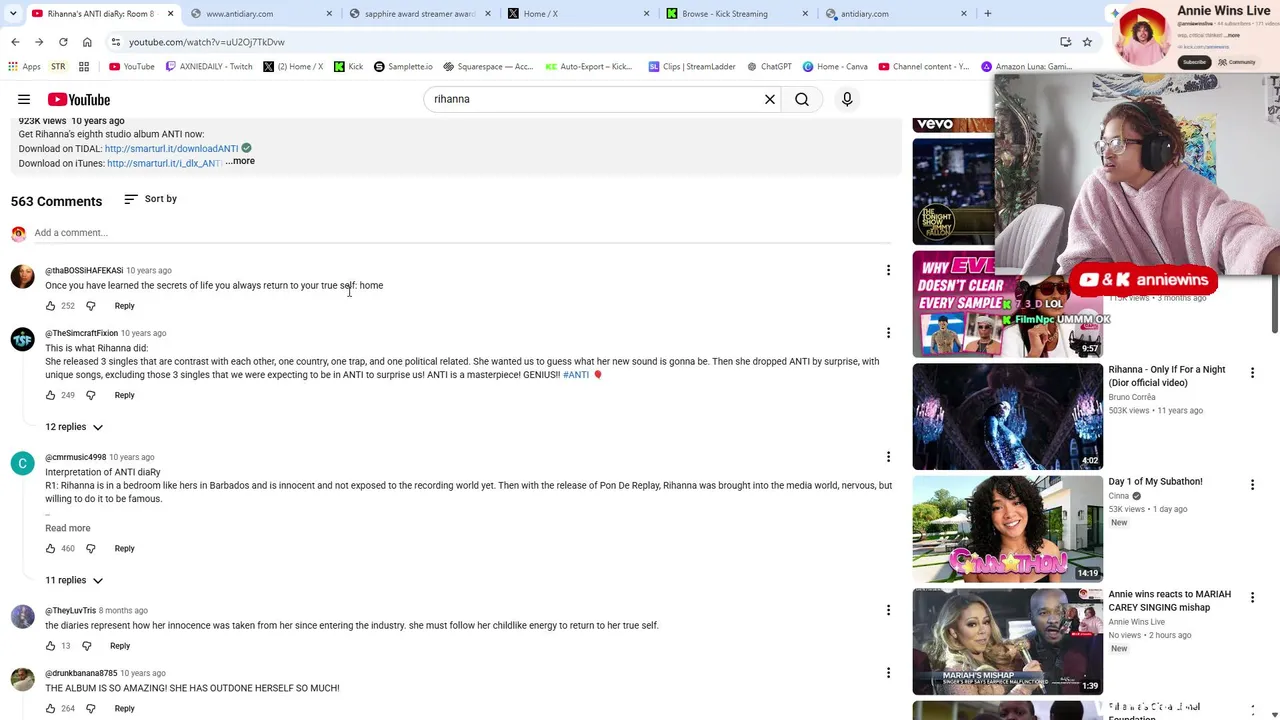Screen dimensions: 1280x720
Task: Expand the 12 replies thread
Action: click(x=75, y=427)
